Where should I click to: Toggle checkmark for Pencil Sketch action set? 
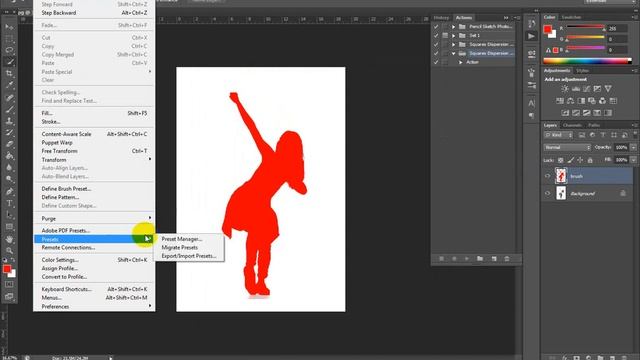click(436, 27)
